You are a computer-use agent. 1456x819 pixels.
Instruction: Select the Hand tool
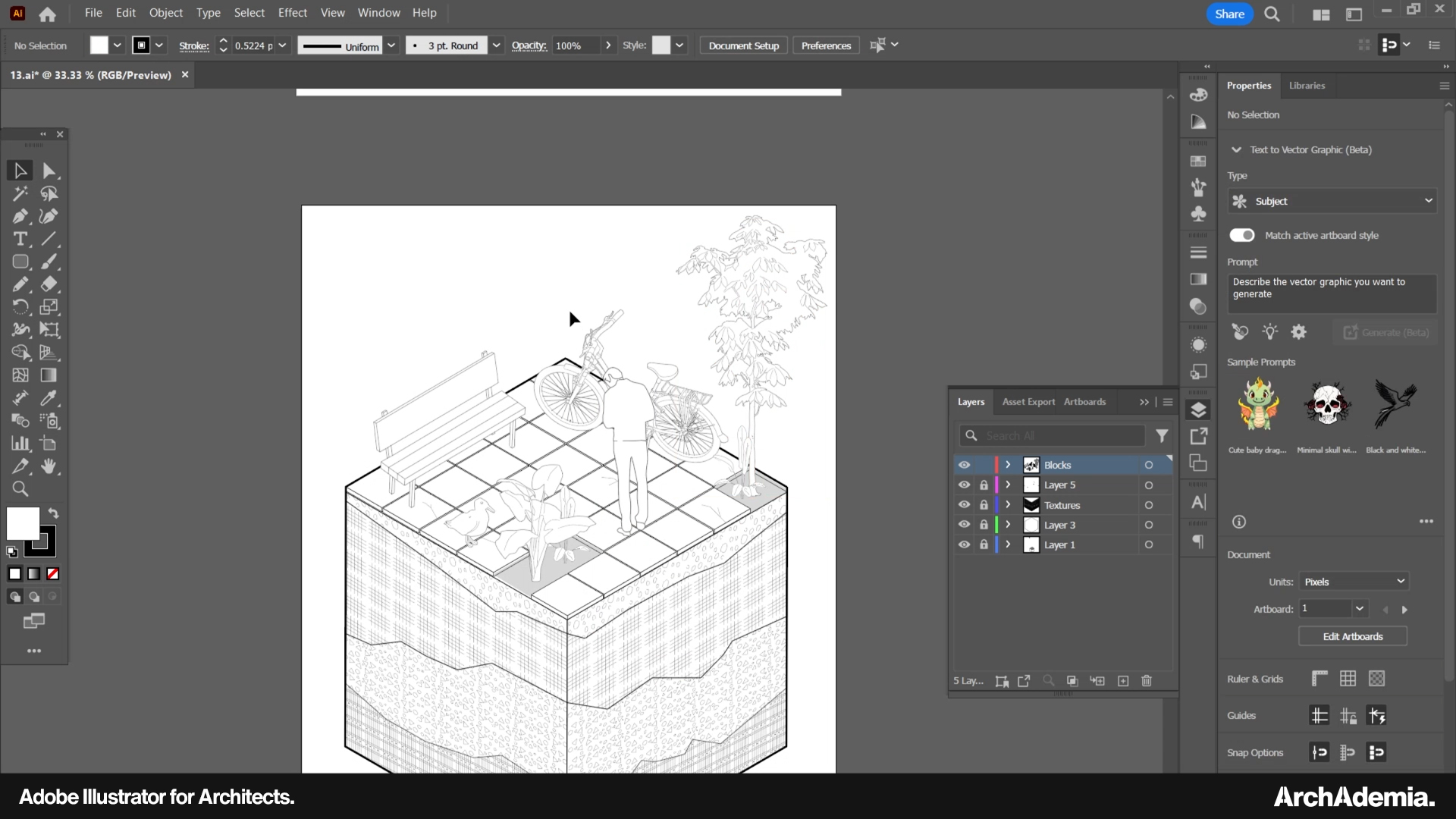point(49,466)
